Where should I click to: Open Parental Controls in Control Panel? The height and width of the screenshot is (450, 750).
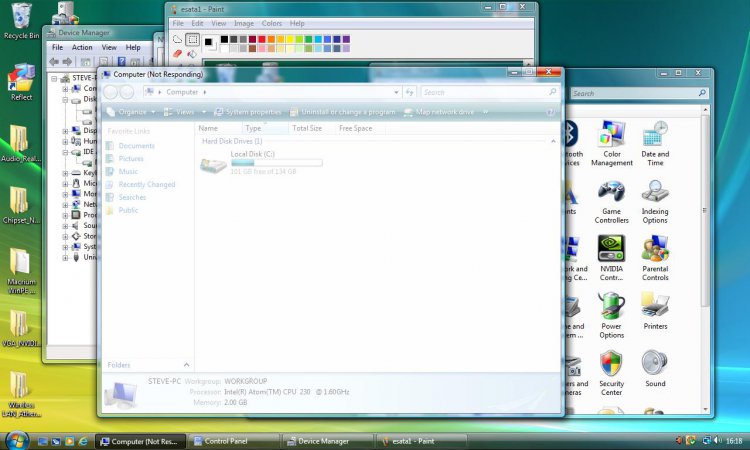[x=655, y=258]
